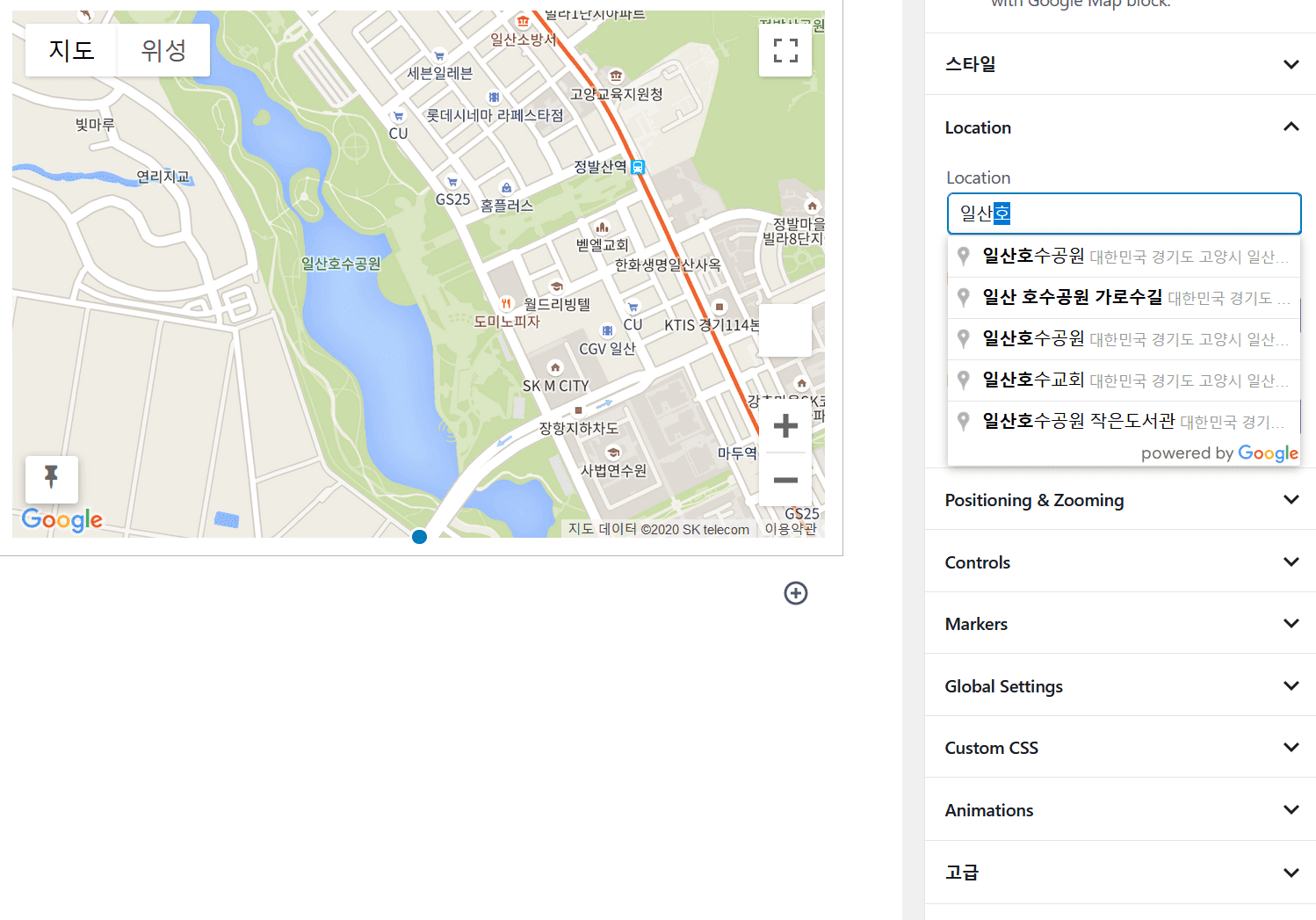Click the pin icon beside 일산호수교회 suggestion
The height and width of the screenshot is (920, 1316).
[x=963, y=380]
